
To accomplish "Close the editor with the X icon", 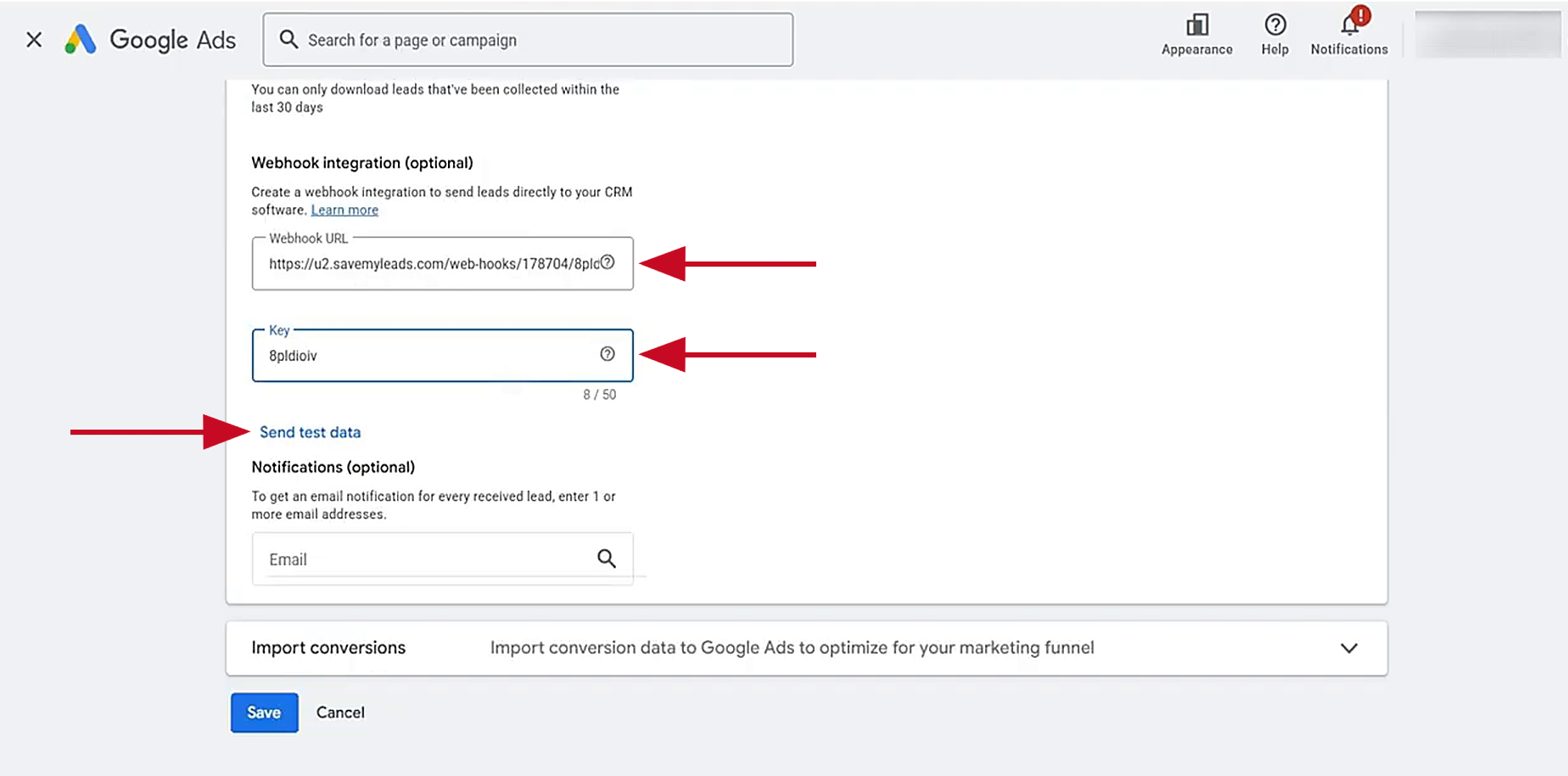I will click(x=34, y=40).
